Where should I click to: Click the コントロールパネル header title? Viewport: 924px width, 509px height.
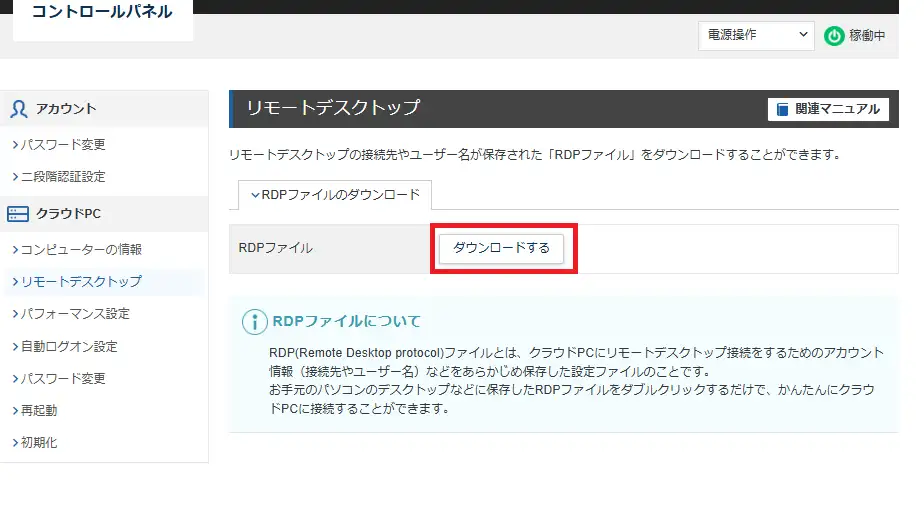coord(102,13)
